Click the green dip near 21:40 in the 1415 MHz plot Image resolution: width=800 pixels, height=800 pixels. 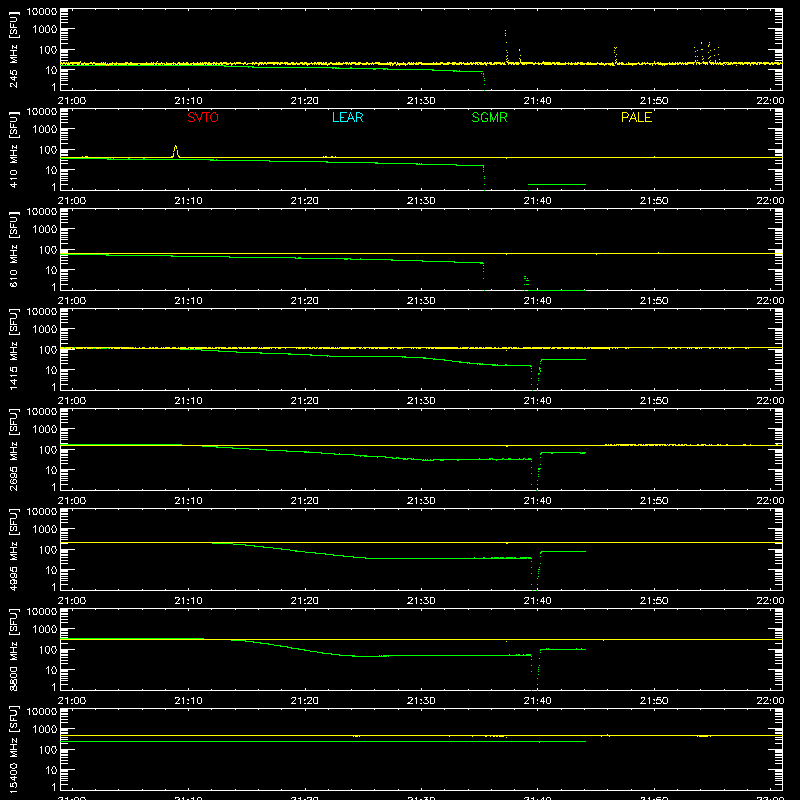point(535,377)
